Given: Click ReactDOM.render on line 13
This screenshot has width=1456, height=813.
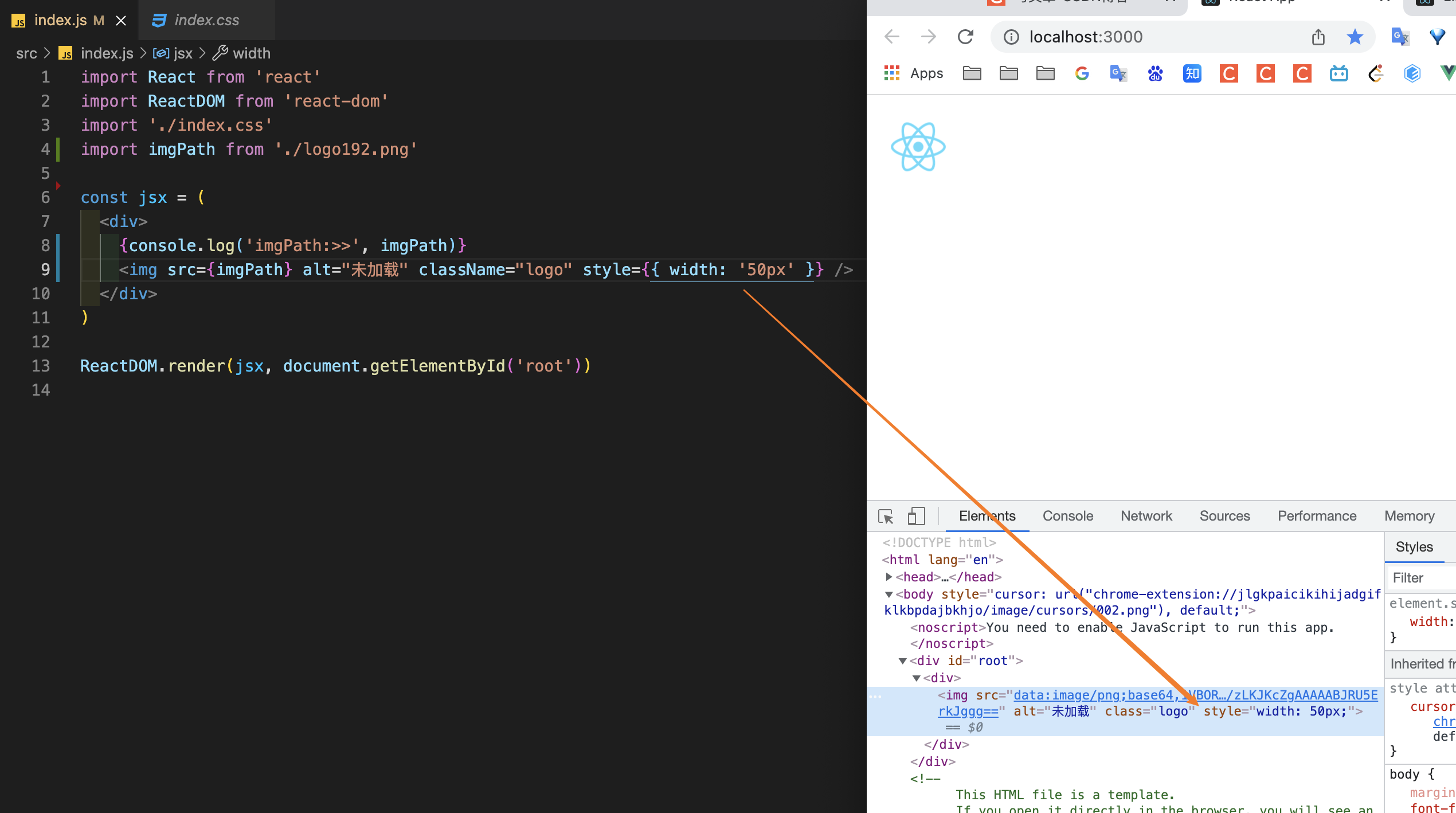Looking at the screenshot, I should (x=152, y=366).
